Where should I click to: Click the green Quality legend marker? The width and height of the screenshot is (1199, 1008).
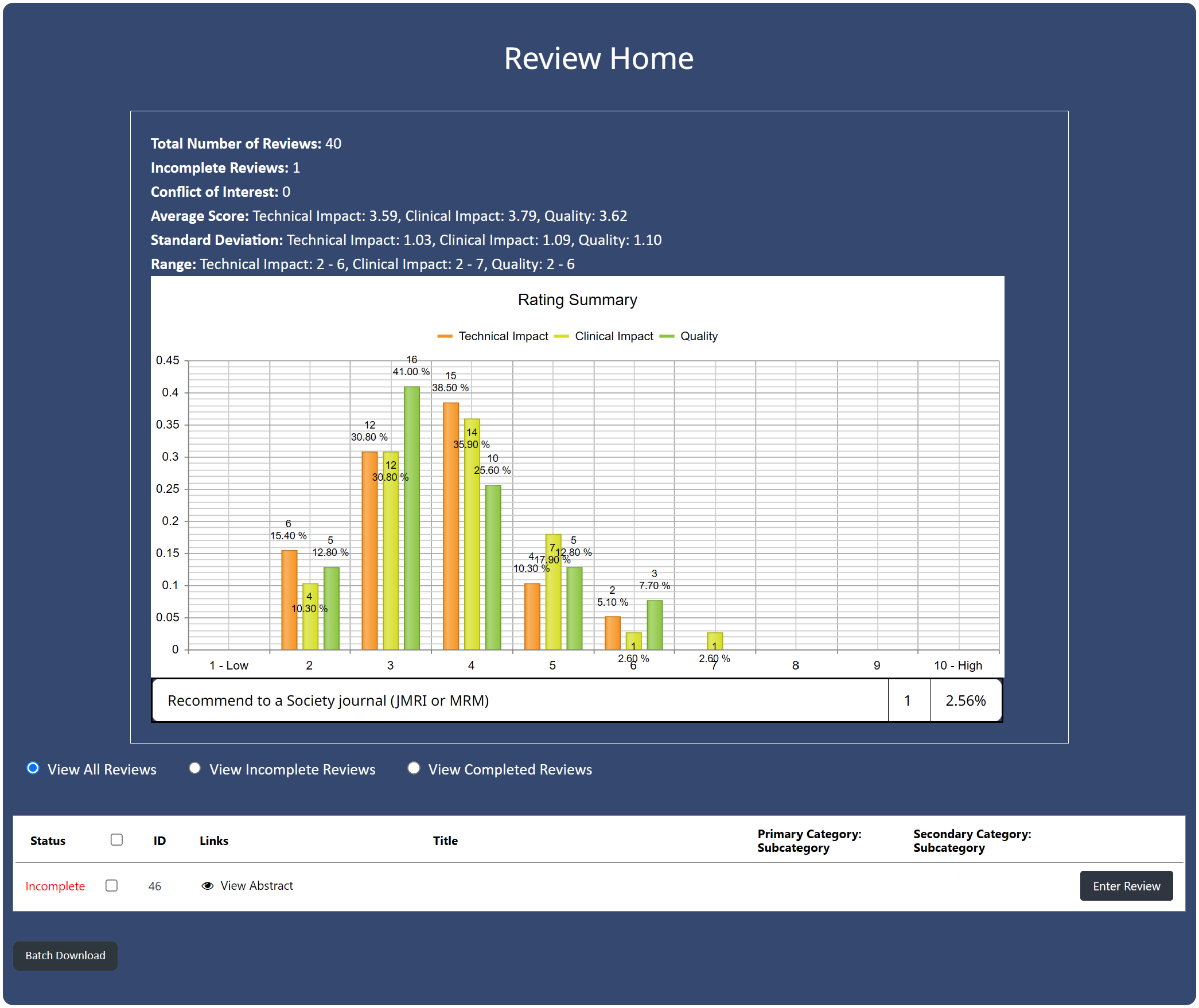coord(667,336)
